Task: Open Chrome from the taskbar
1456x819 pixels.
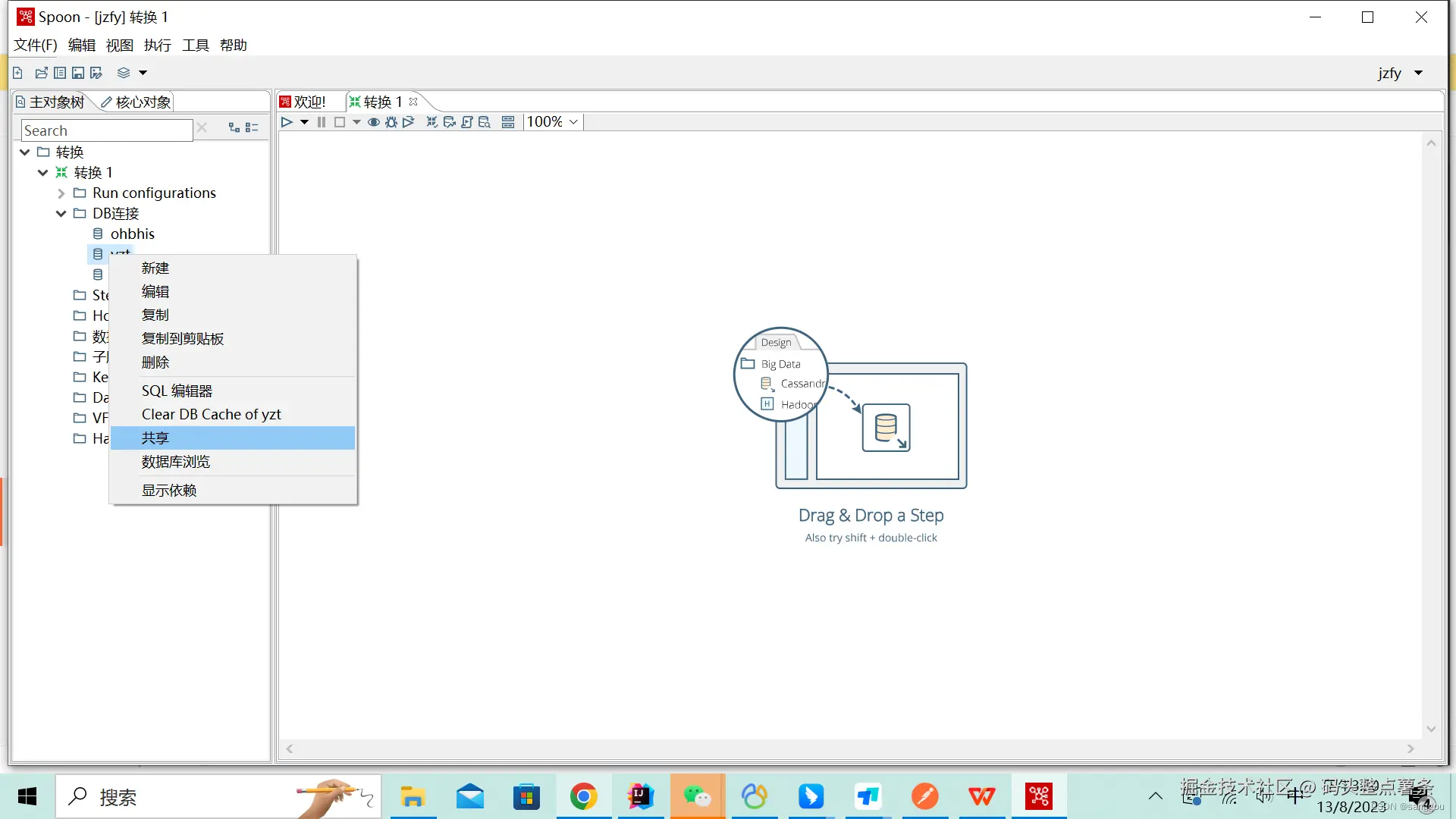Action: pos(583,796)
